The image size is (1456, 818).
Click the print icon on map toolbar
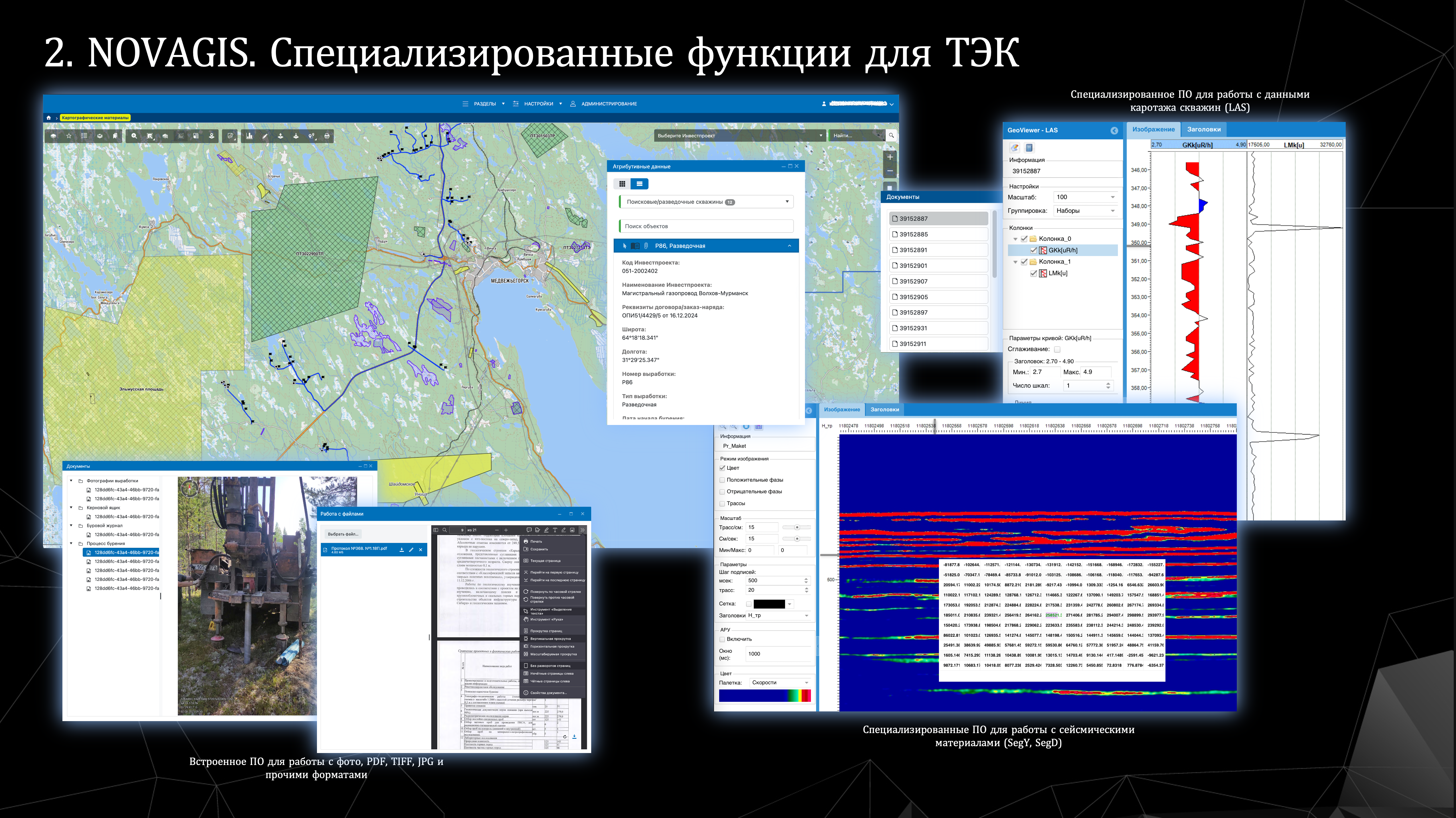[327, 136]
